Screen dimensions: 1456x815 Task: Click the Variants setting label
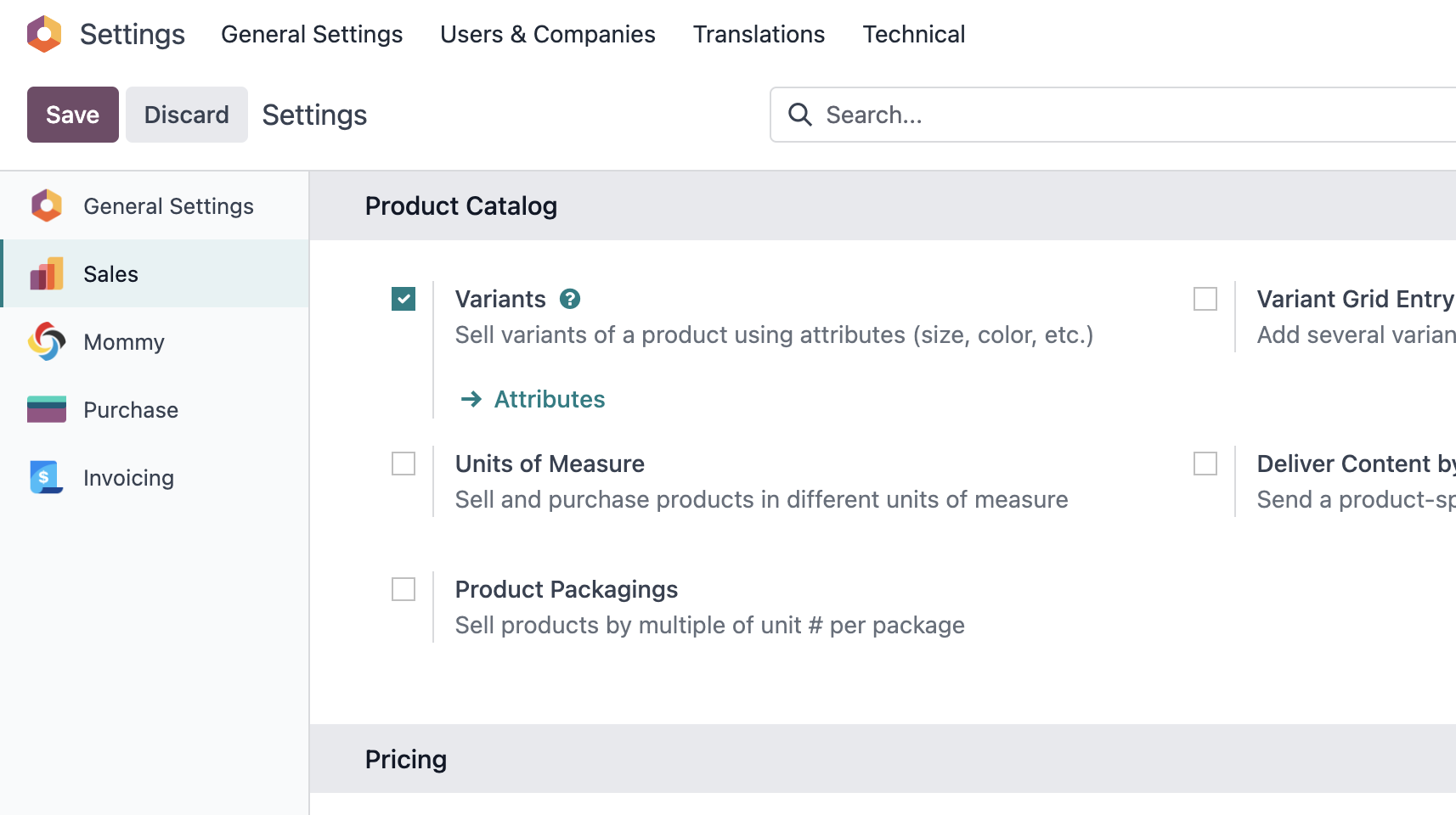[500, 299]
